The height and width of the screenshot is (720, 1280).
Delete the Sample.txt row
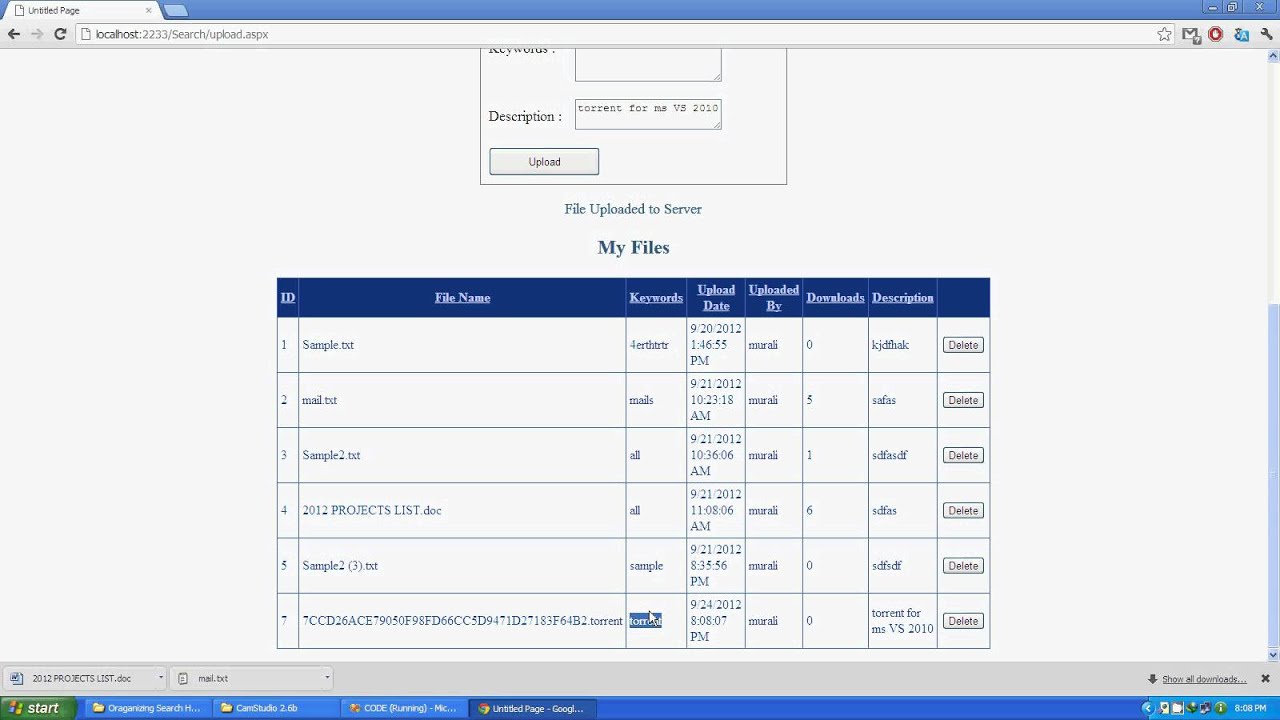[963, 345]
